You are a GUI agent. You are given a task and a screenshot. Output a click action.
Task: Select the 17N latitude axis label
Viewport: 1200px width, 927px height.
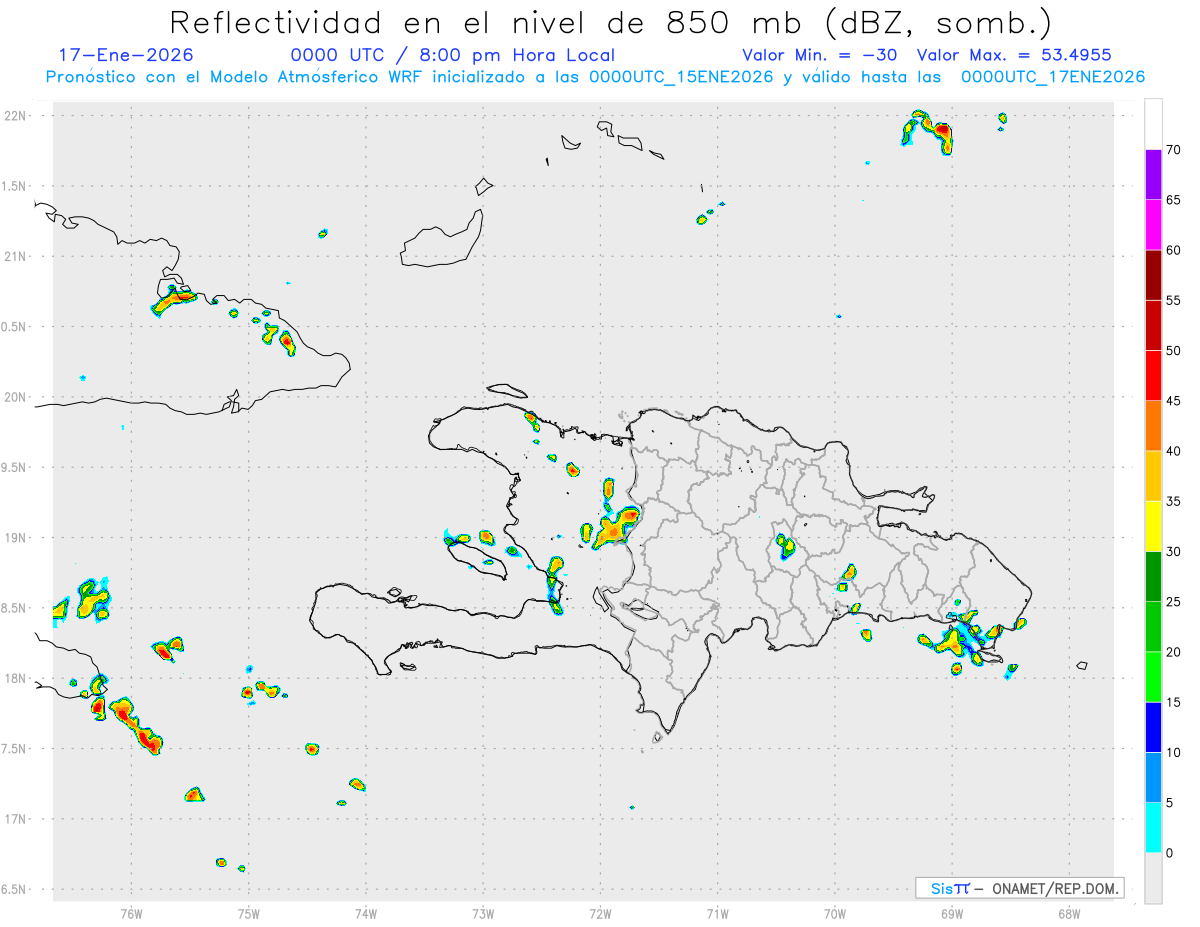[17, 819]
